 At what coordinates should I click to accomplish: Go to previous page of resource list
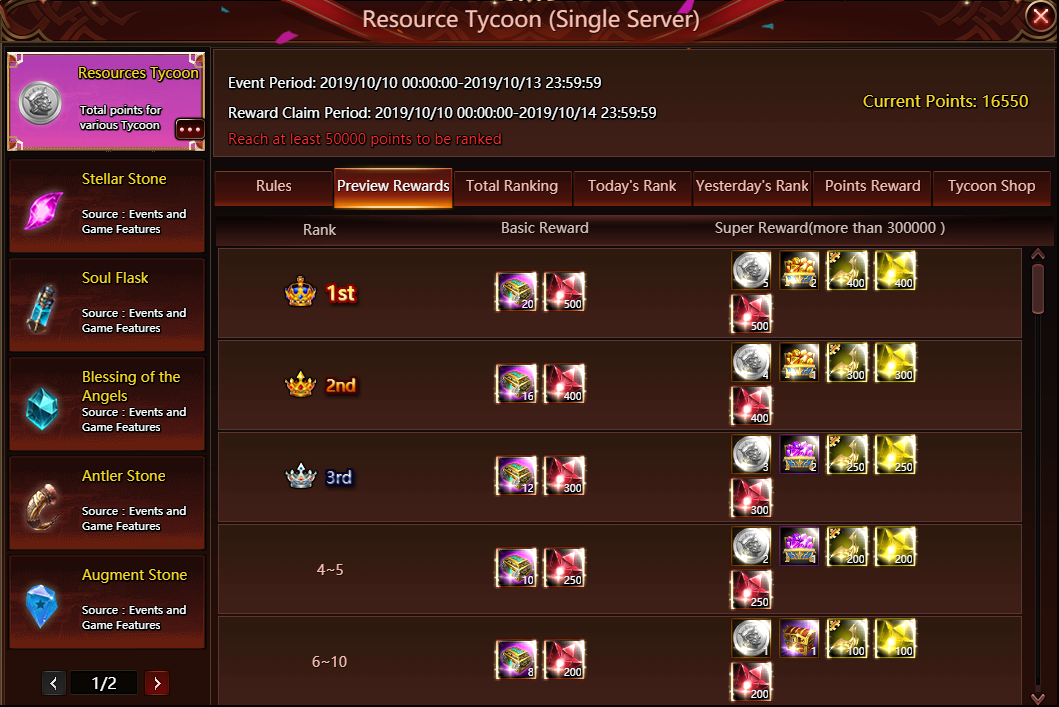point(54,683)
